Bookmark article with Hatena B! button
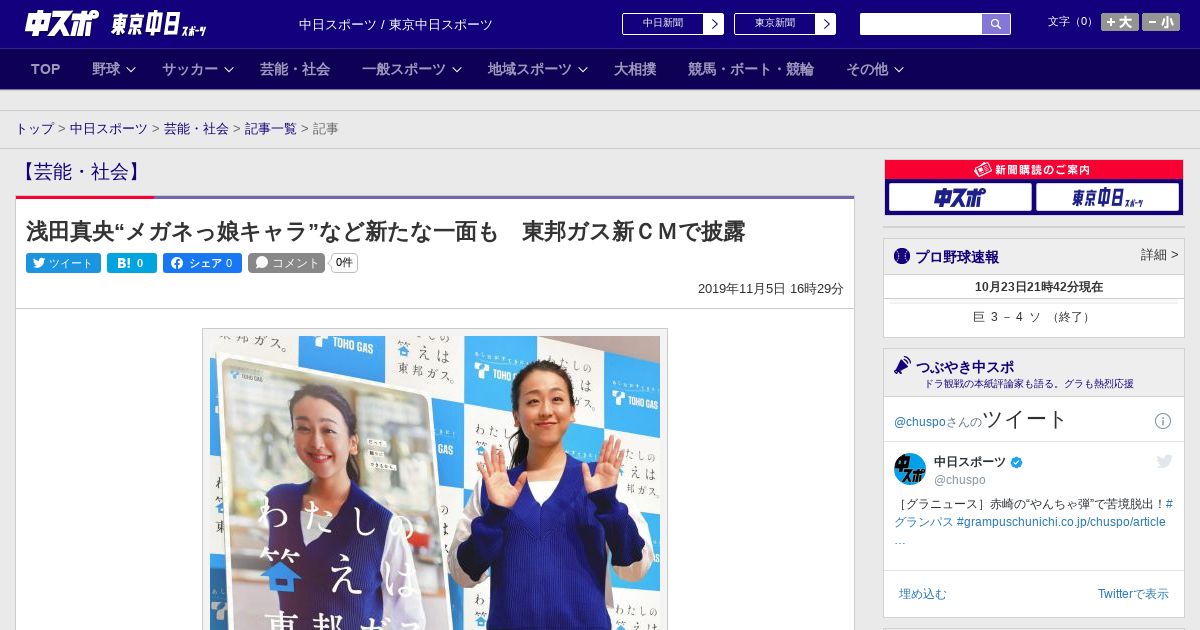The image size is (1200, 630). (x=132, y=263)
